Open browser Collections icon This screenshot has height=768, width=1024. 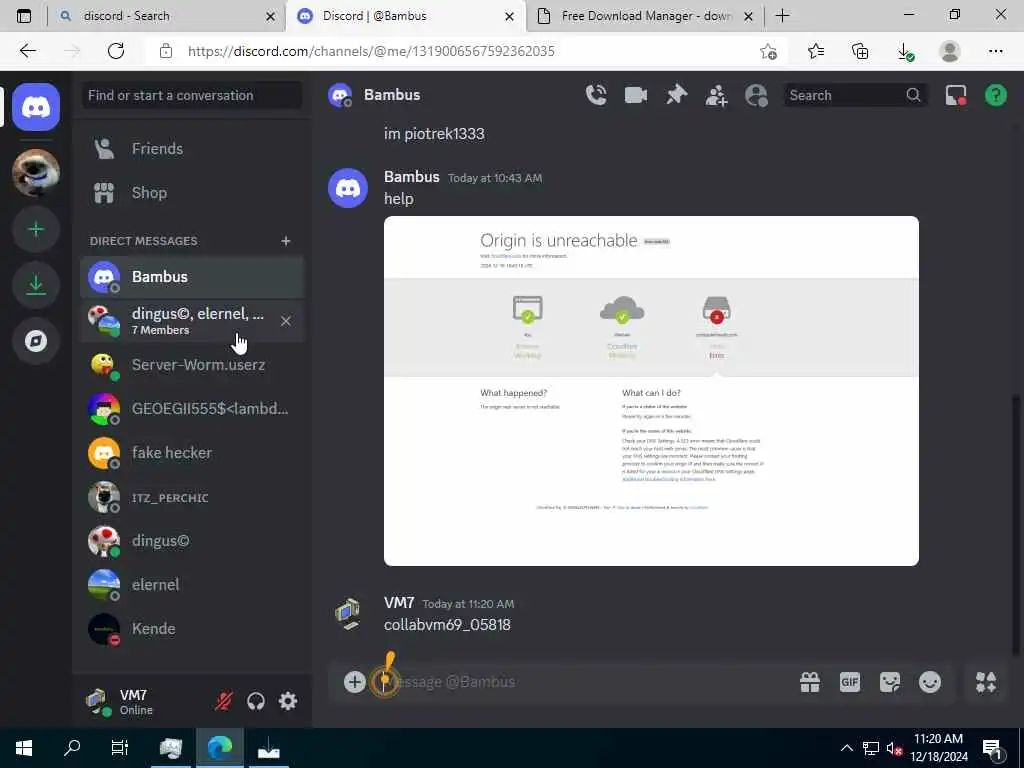(861, 52)
